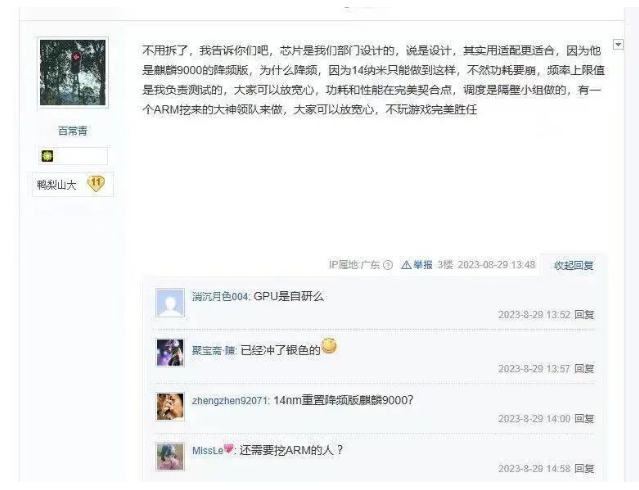This screenshot has height=490, width=639.
Task: Click the smiley emoji in comment
Action: [329, 346]
